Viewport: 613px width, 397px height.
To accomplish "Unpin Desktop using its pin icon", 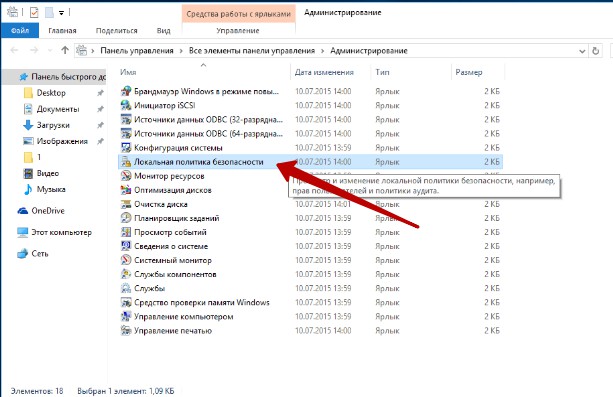I will click(x=100, y=93).
